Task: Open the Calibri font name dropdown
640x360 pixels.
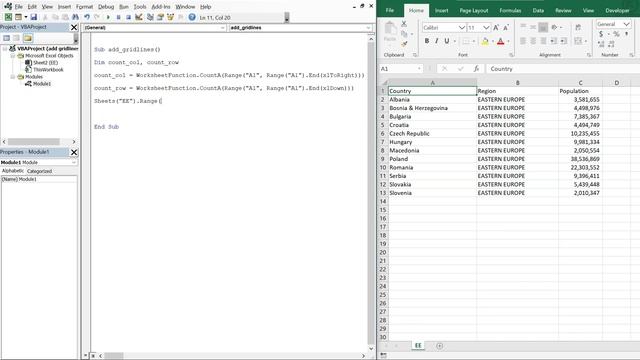Action: pos(462,27)
